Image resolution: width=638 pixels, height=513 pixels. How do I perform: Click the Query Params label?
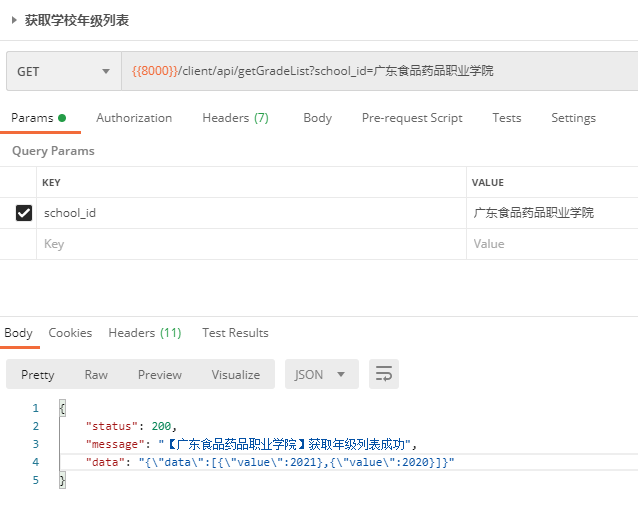[53, 151]
